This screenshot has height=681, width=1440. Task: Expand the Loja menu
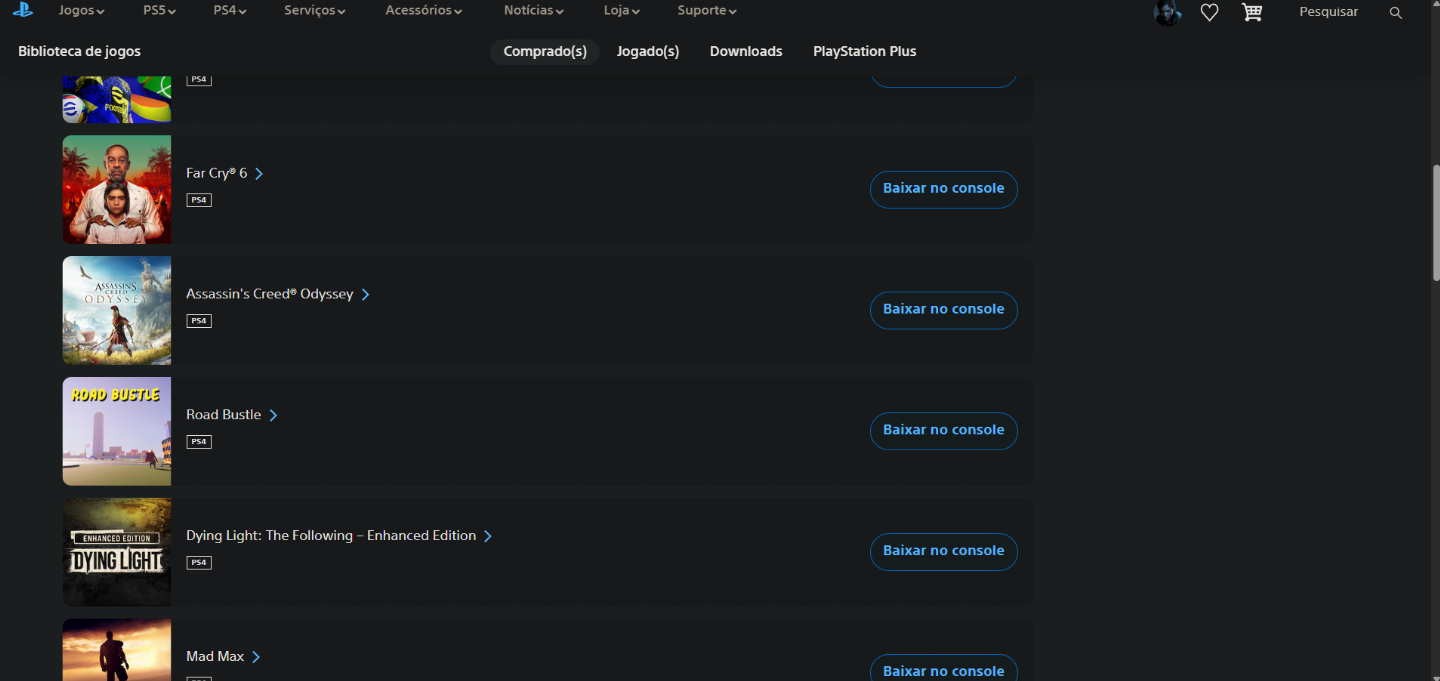point(622,11)
